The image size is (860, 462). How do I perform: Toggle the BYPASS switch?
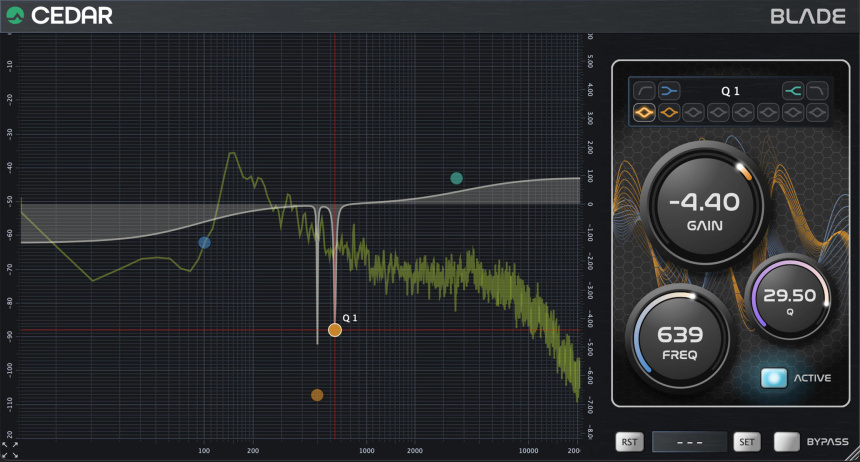(x=787, y=442)
